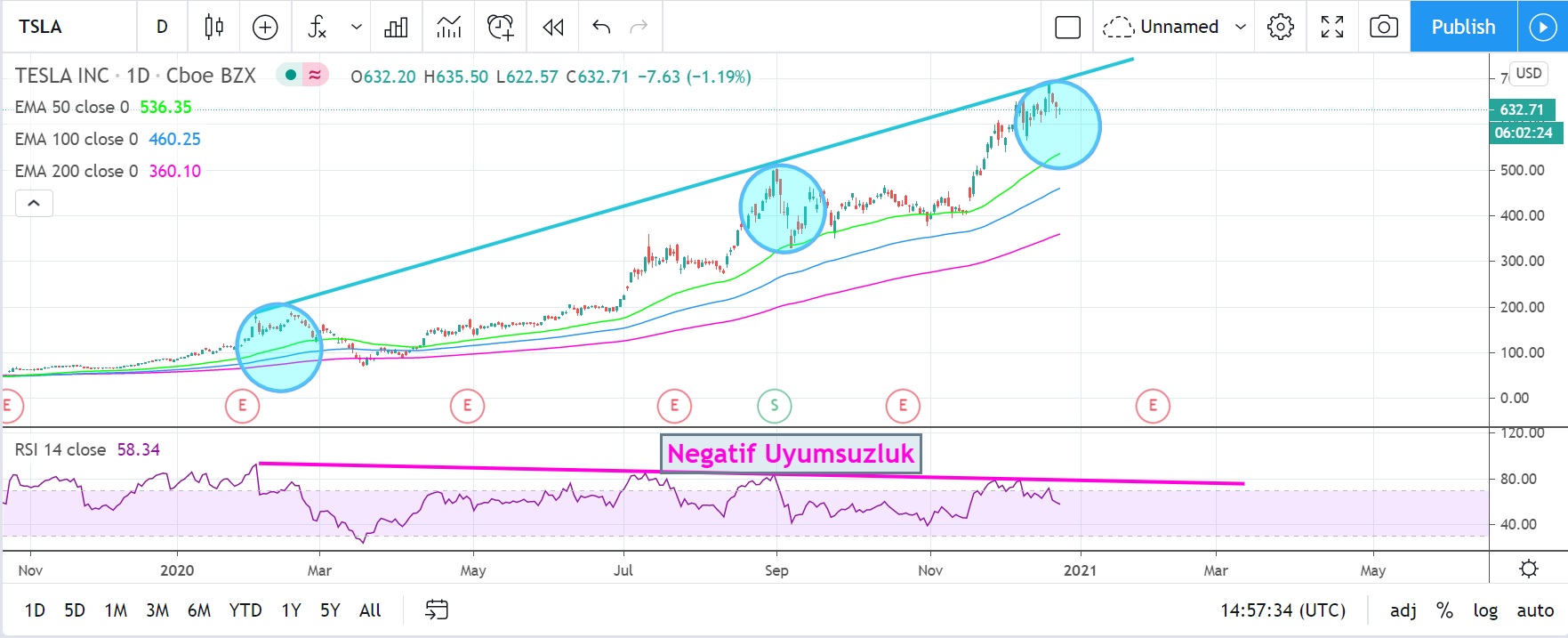
Task: Click the Publish button
Action: coord(1463,27)
